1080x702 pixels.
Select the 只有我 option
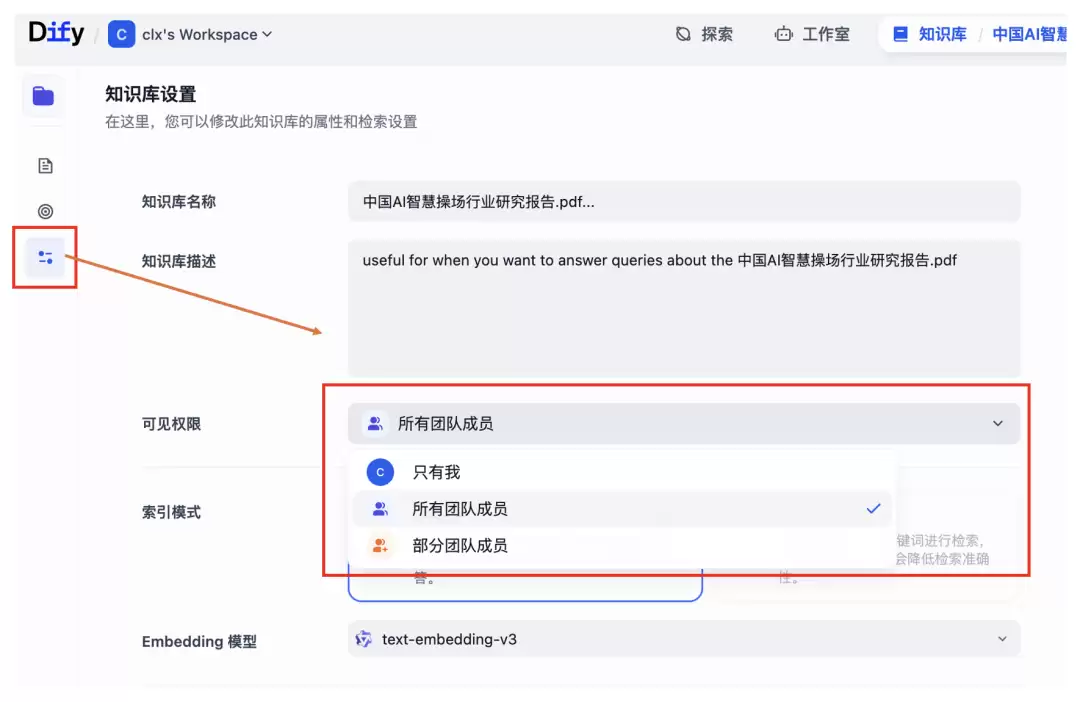[x=623, y=473]
